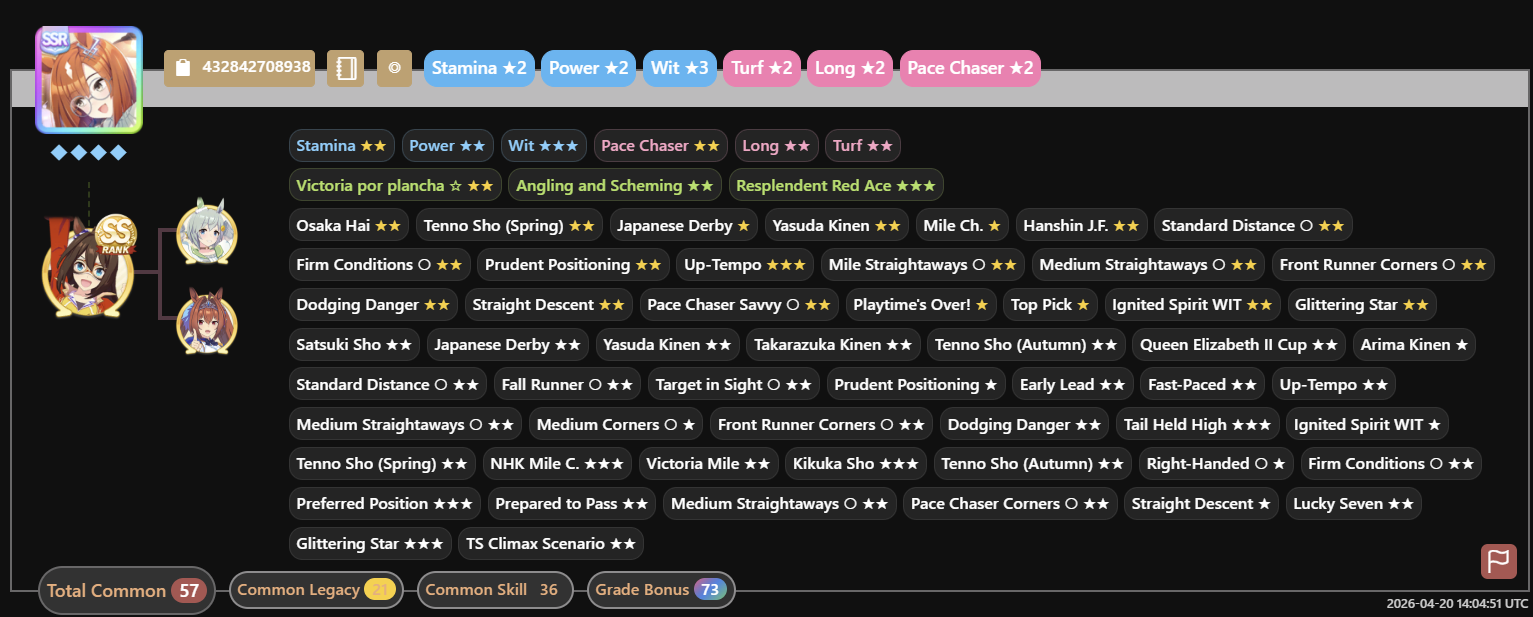Click the Medium Corners chip
This screenshot has width=1533, height=617.
tap(616, 424)
